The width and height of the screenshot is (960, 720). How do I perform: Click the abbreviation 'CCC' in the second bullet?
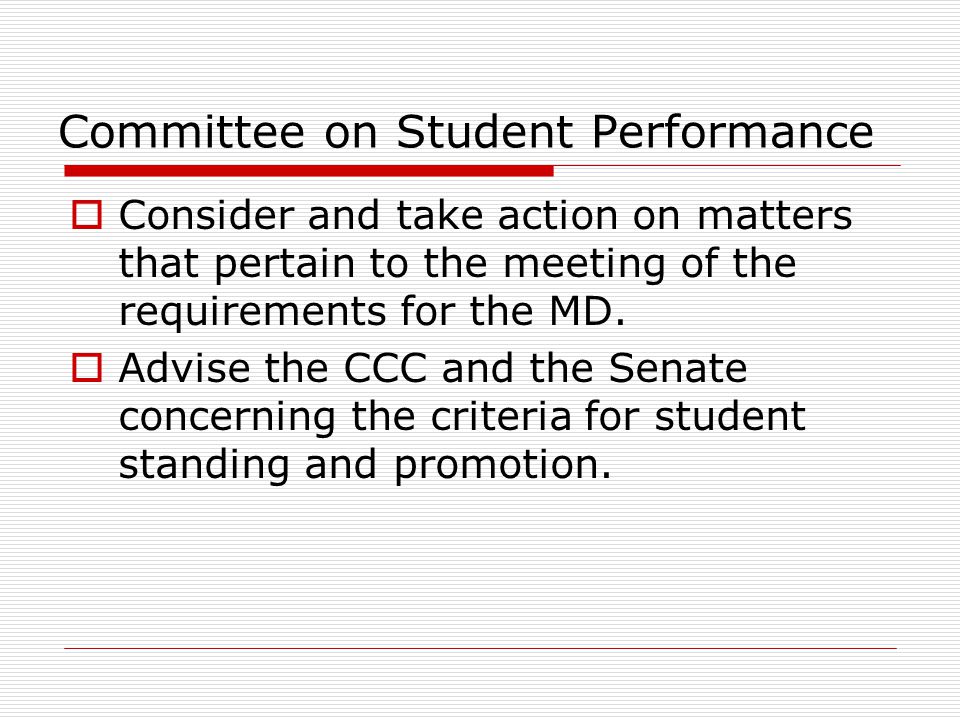pyautogui.click(x=385, y=368)
